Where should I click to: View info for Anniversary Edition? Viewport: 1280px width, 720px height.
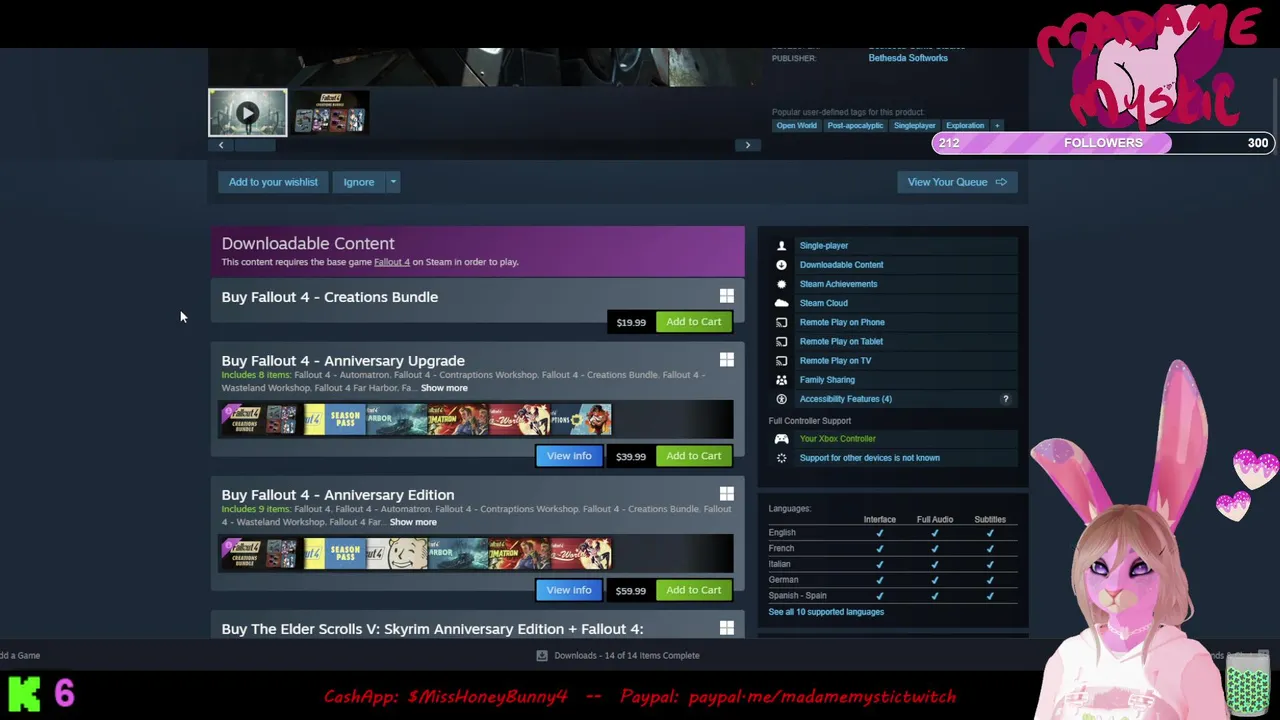(x=569, y=590)
